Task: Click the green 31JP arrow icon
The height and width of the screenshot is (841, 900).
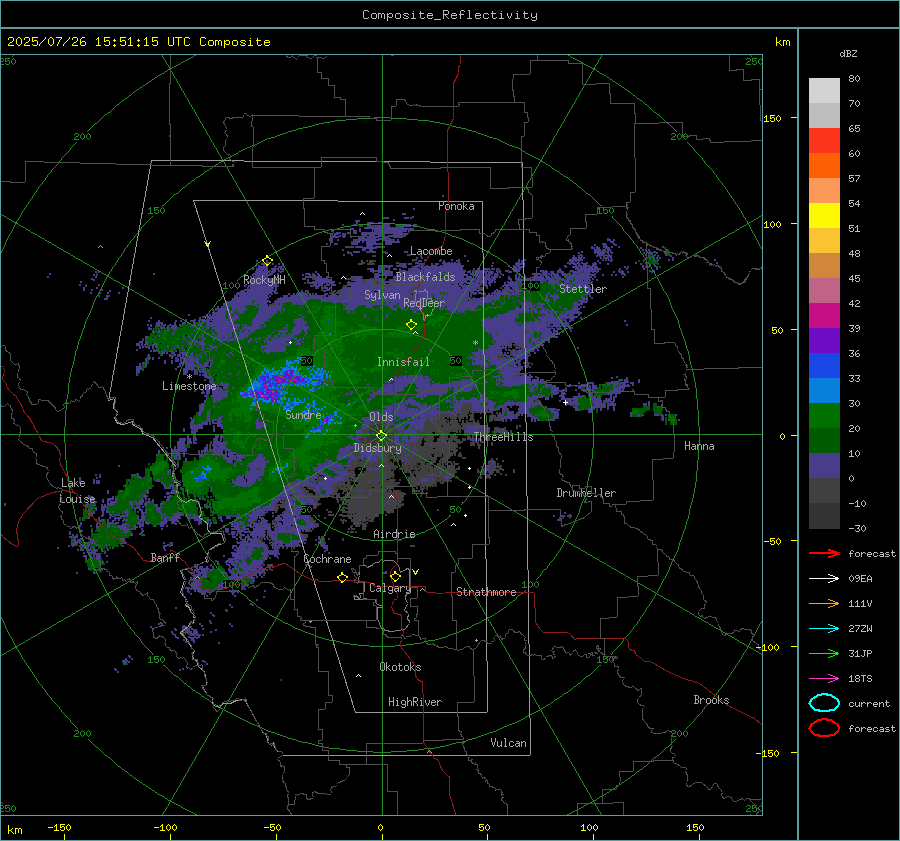Action: pyautogui.click(x=824, y=653)
